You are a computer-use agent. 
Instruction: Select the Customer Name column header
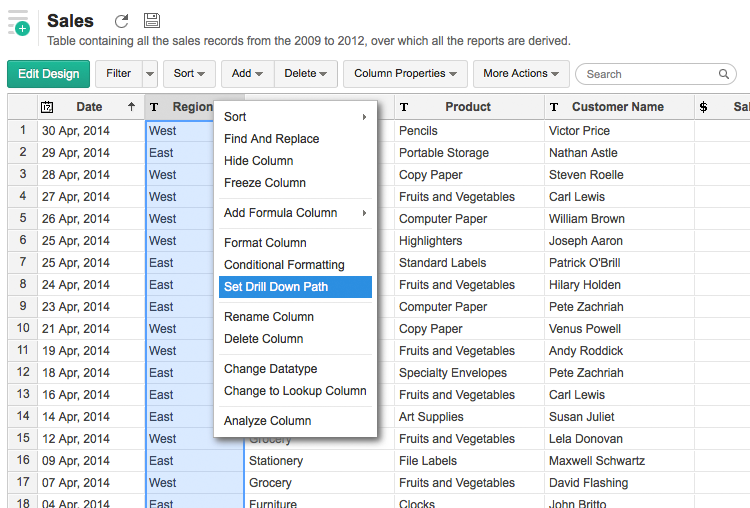(x=617, y=107)
